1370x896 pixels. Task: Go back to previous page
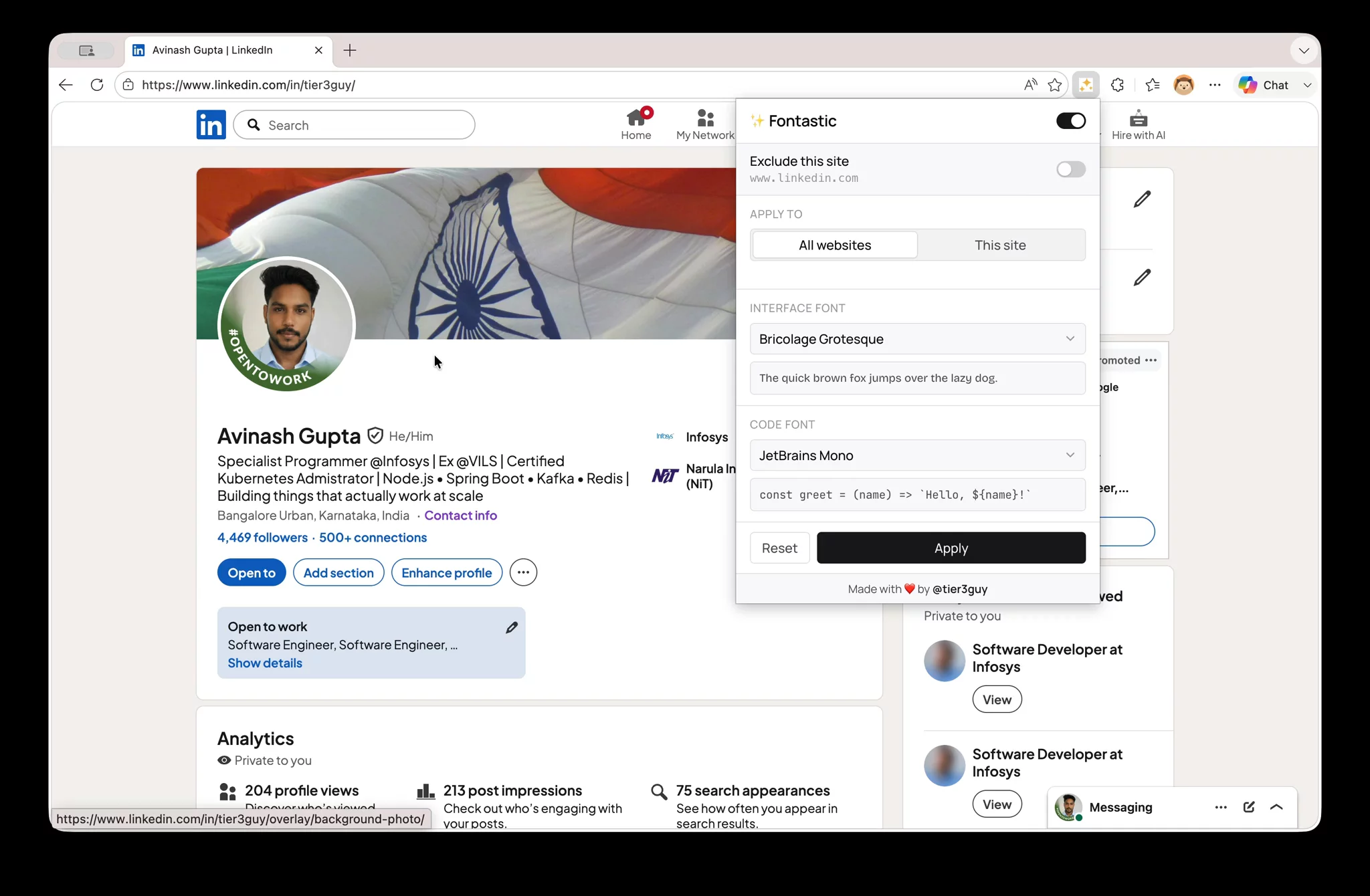66,85
